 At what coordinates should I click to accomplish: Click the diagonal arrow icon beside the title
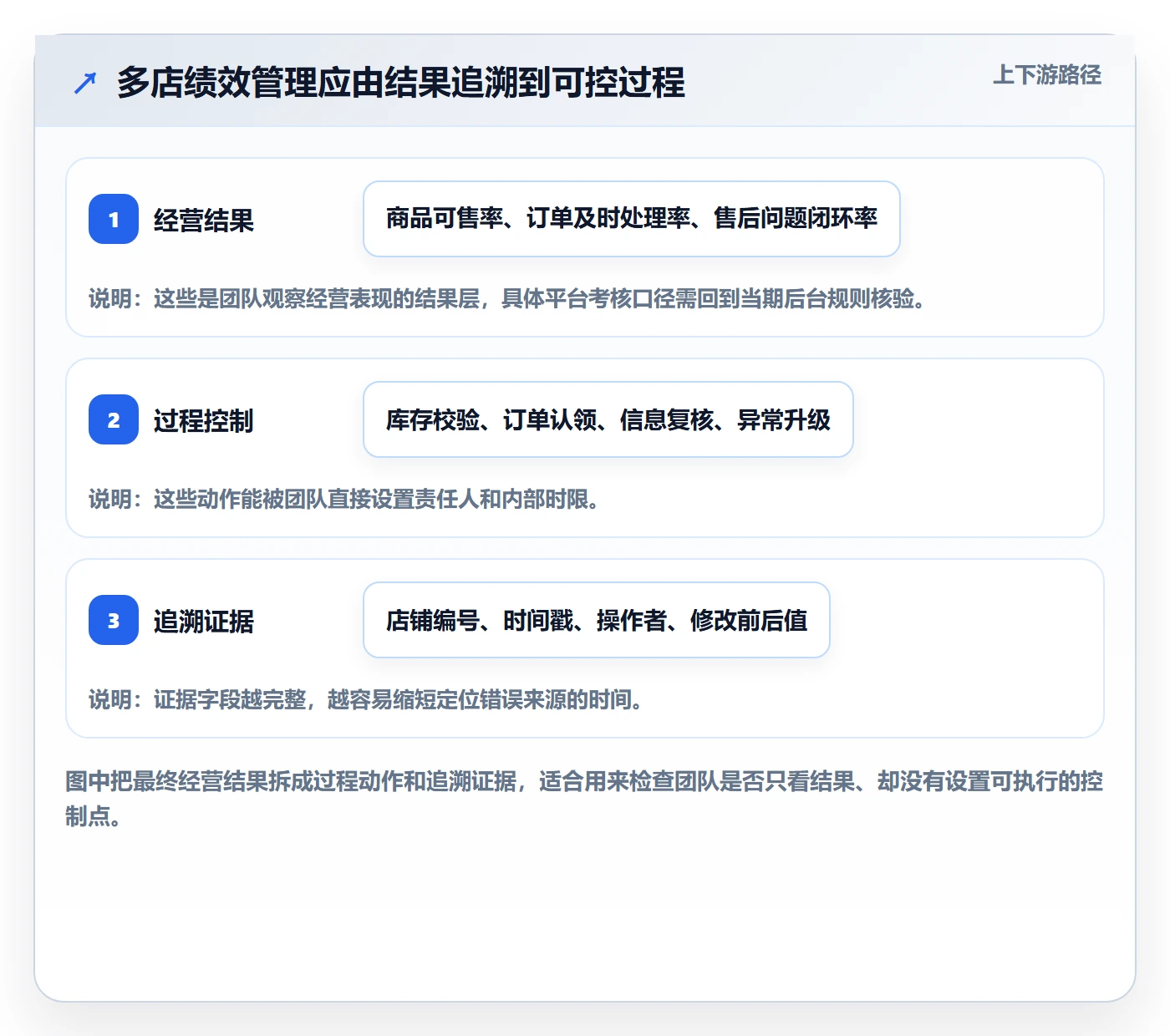85,83
